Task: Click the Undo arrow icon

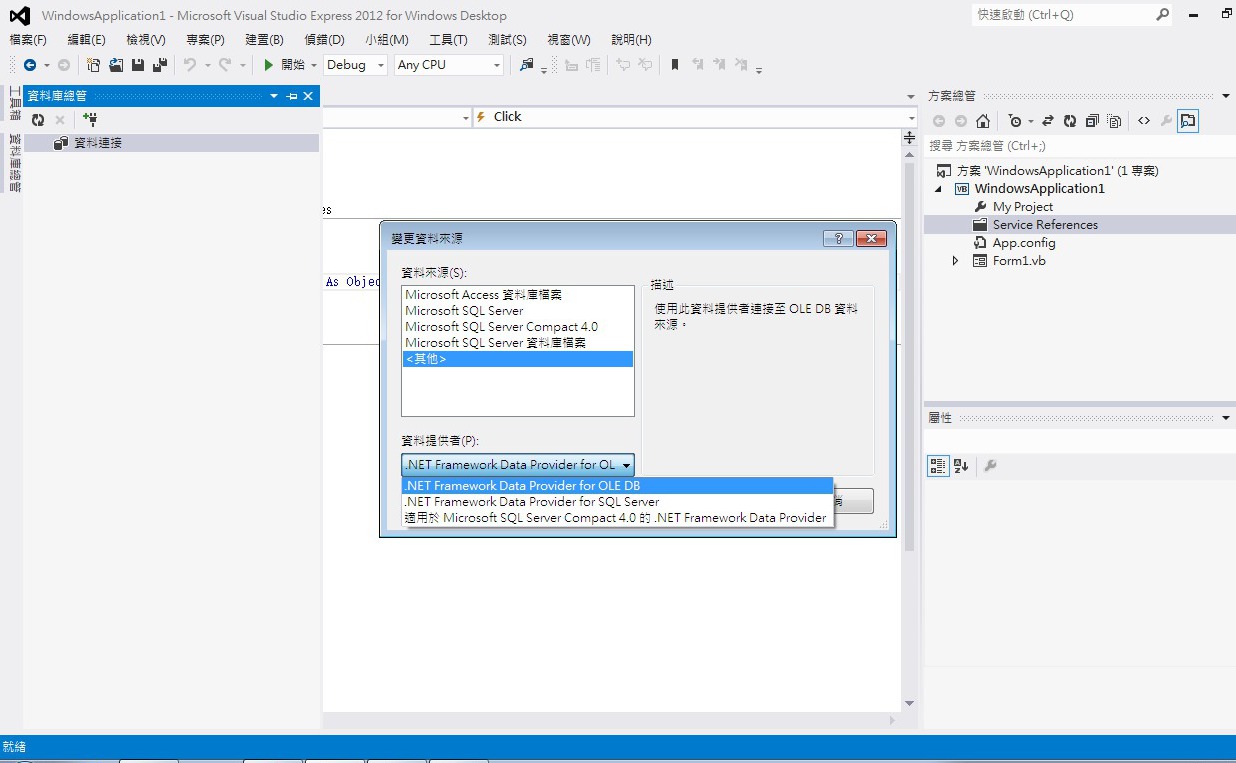Action: [x=190, y=65]
